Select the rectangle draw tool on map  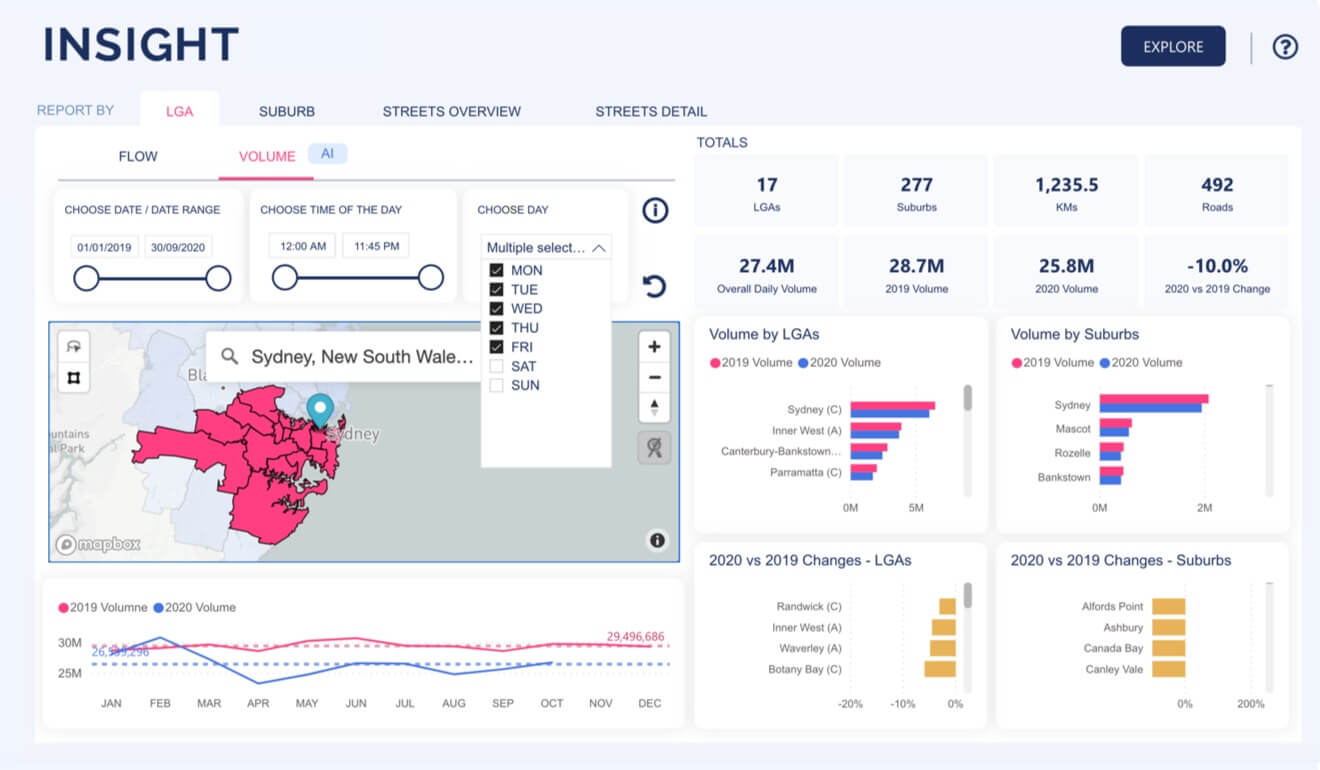click(x=74, y=378)
